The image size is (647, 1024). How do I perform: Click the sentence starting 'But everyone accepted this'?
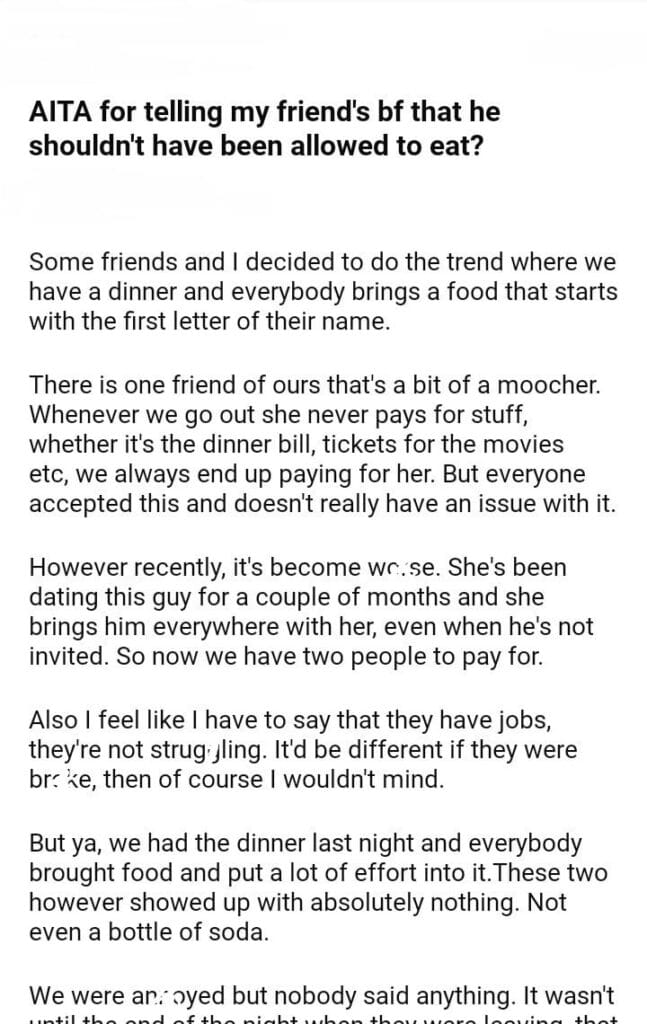[x=322, y=488]
